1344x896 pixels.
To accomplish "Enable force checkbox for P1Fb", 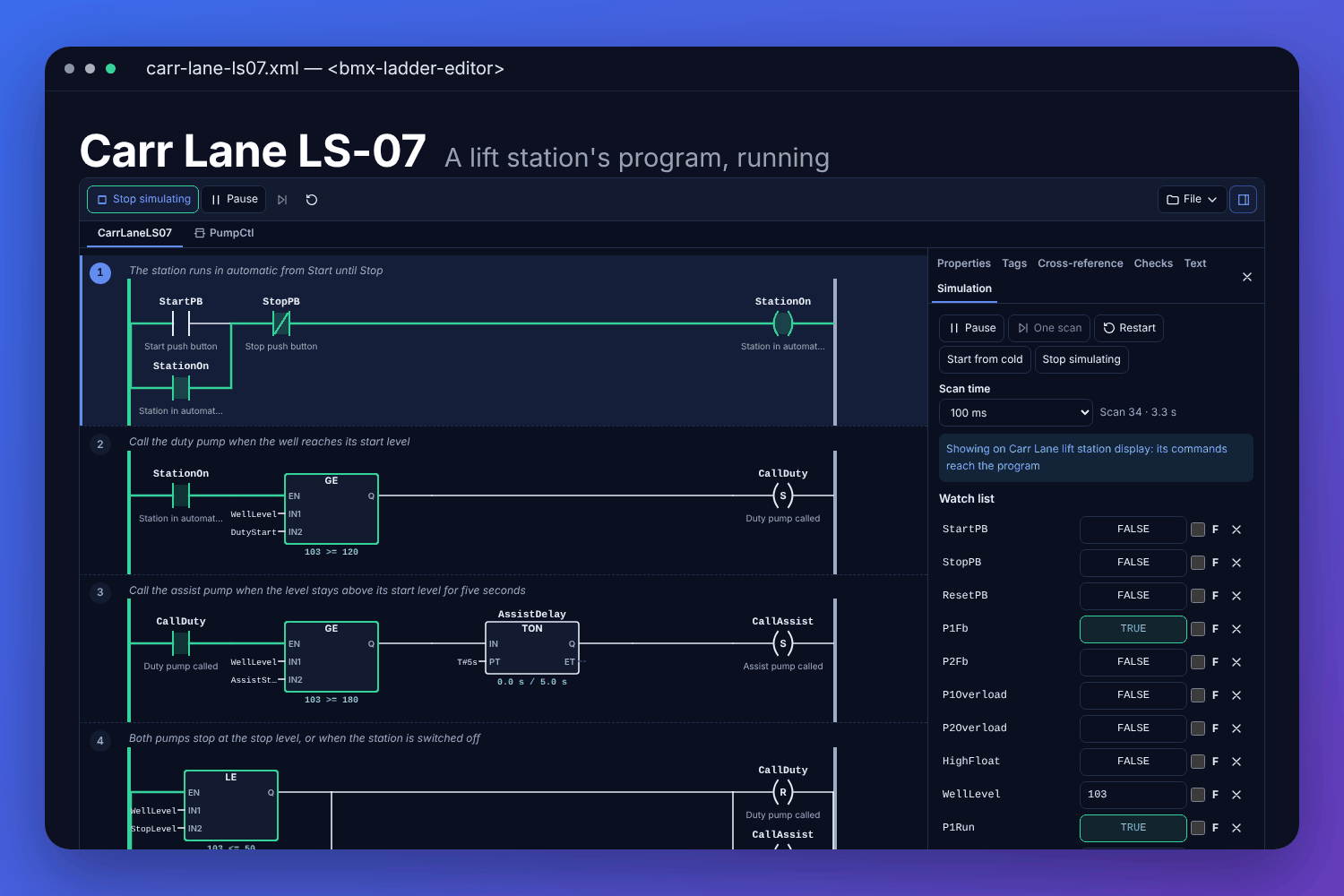I will pos(1198,629).
